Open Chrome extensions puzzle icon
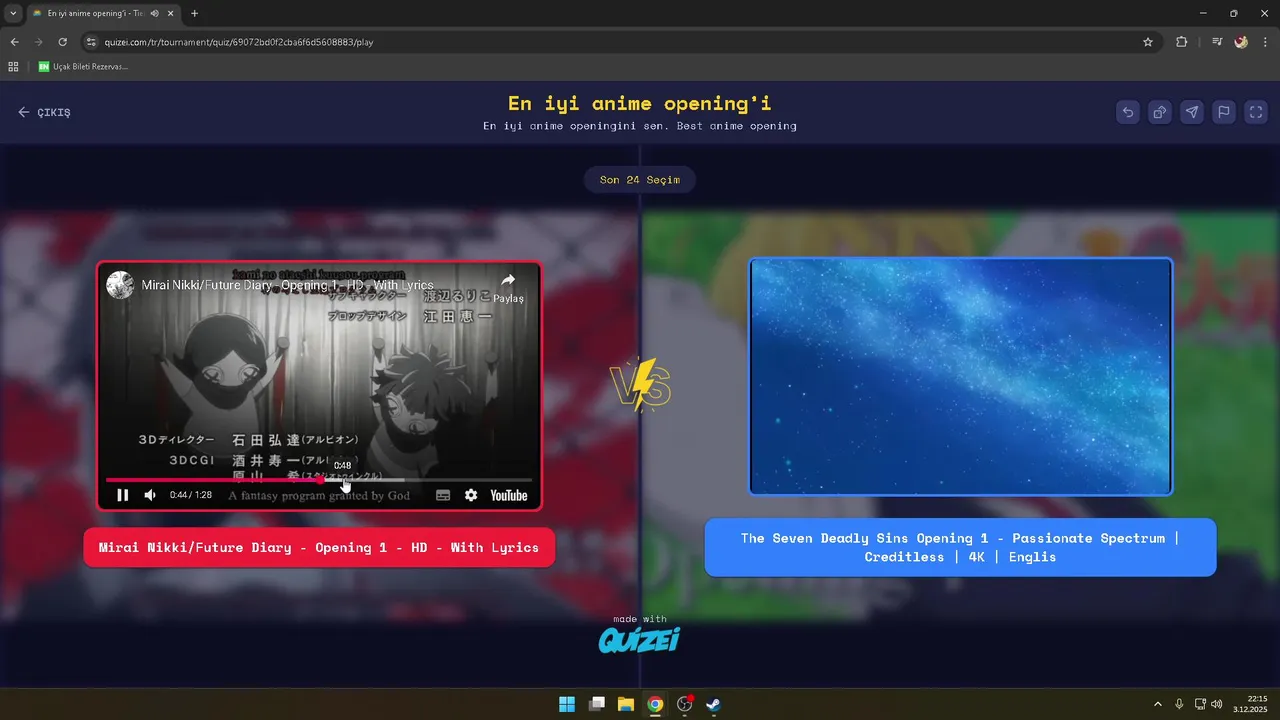This screenshot has width=1280, height=720. [1182, 42]
